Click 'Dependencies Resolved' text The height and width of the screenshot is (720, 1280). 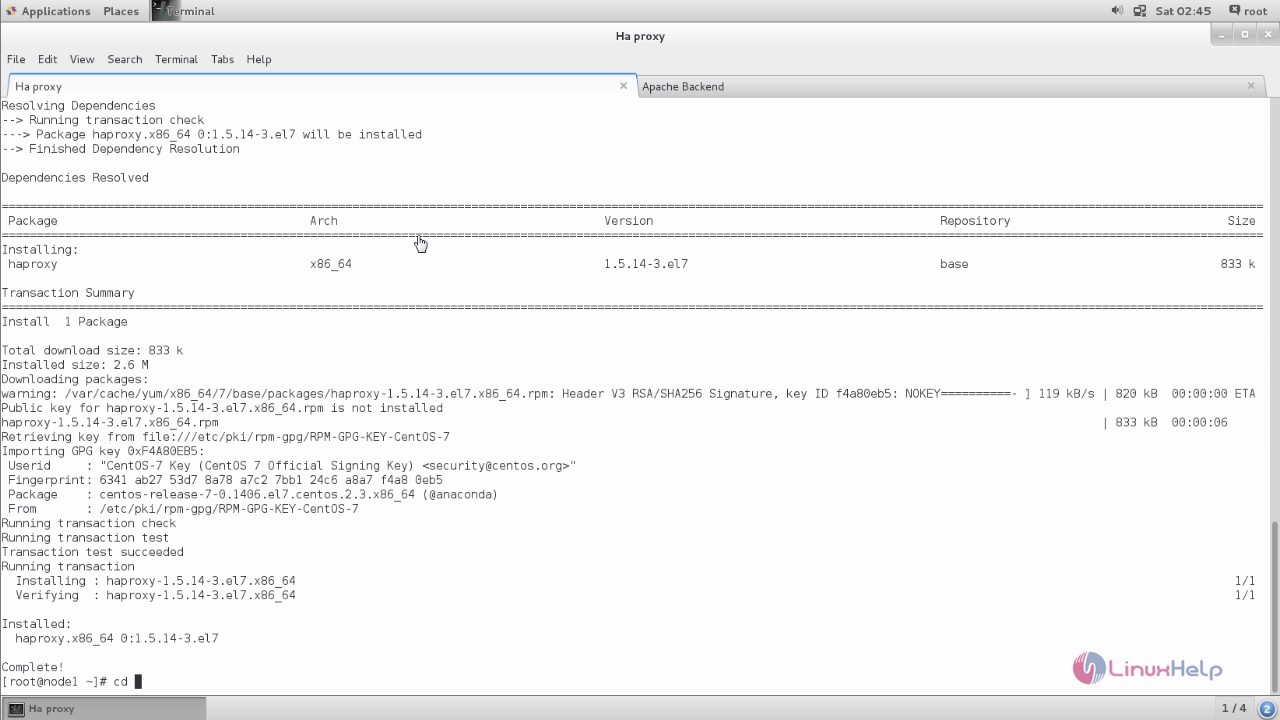75,178
